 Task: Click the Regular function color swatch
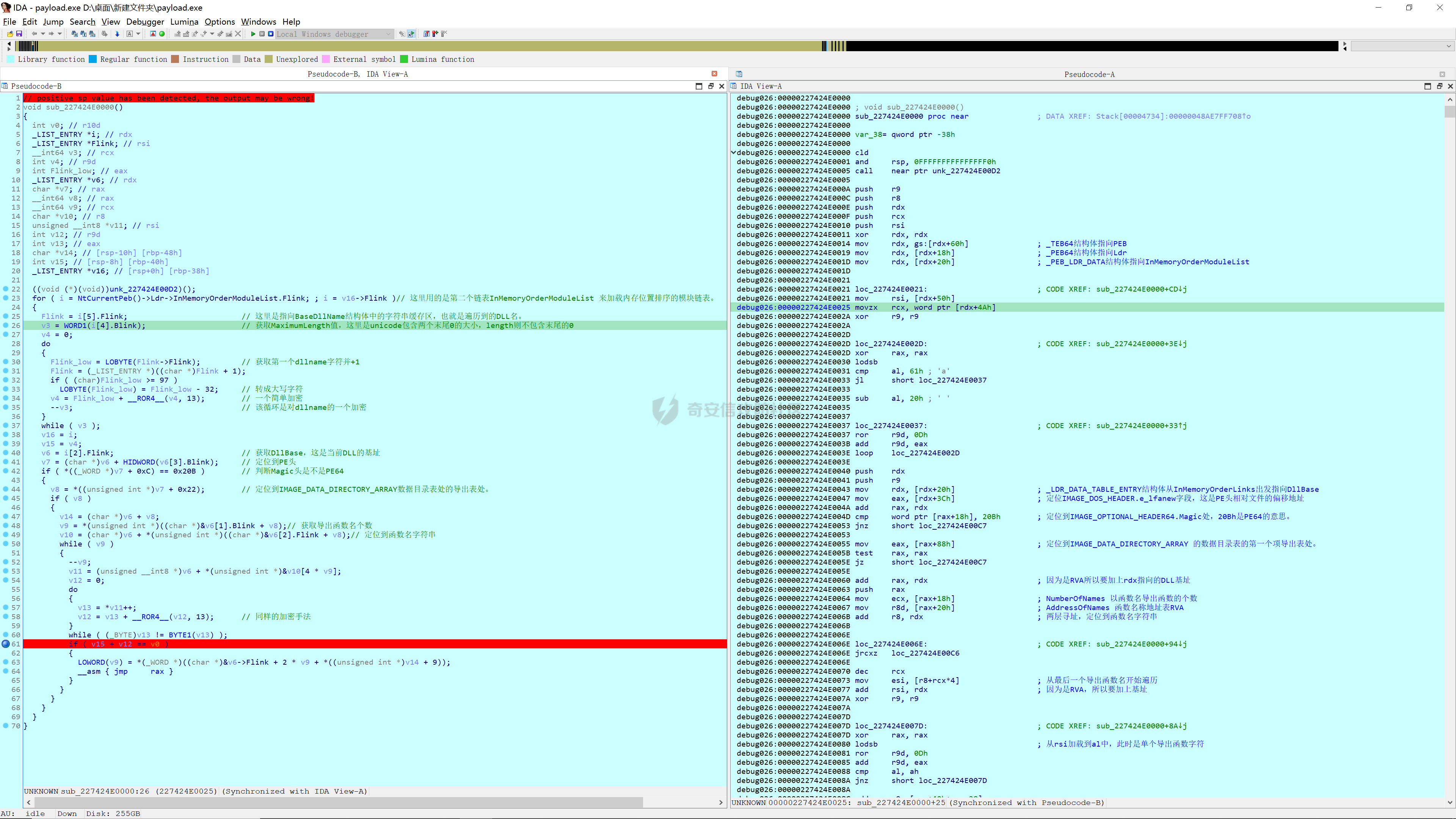tap(93, 59)
